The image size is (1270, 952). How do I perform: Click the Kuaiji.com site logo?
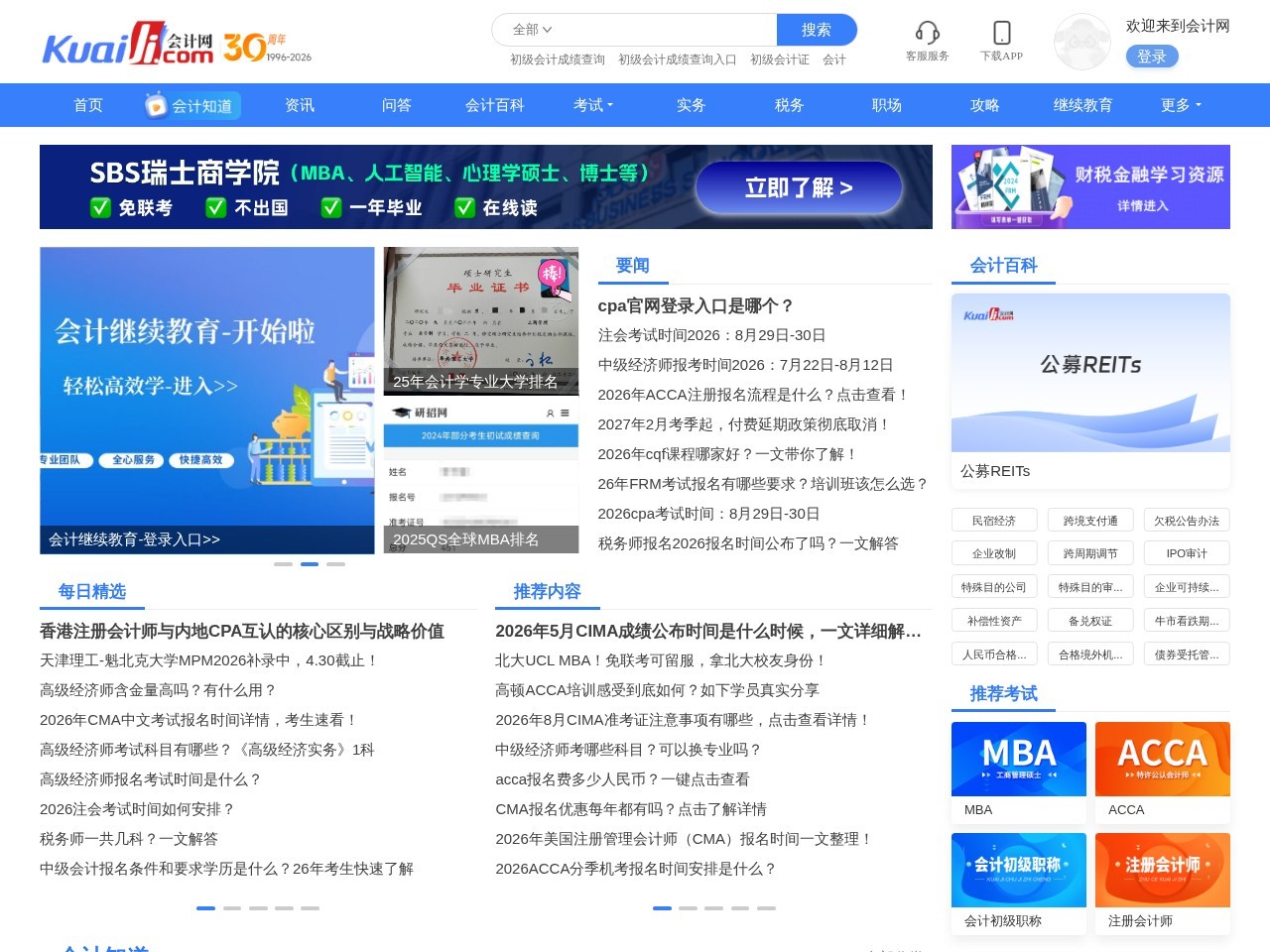point(129,45)
